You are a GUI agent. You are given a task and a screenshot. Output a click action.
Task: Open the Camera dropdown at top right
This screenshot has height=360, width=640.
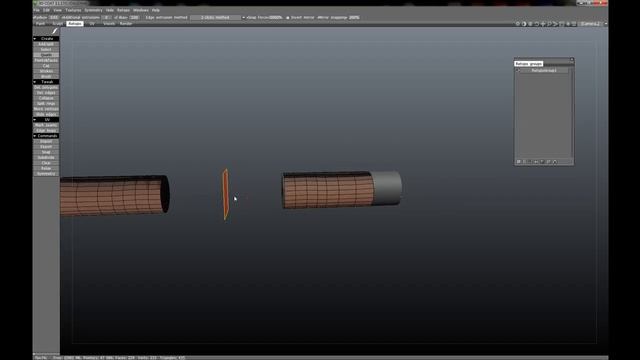pos(593,24)
